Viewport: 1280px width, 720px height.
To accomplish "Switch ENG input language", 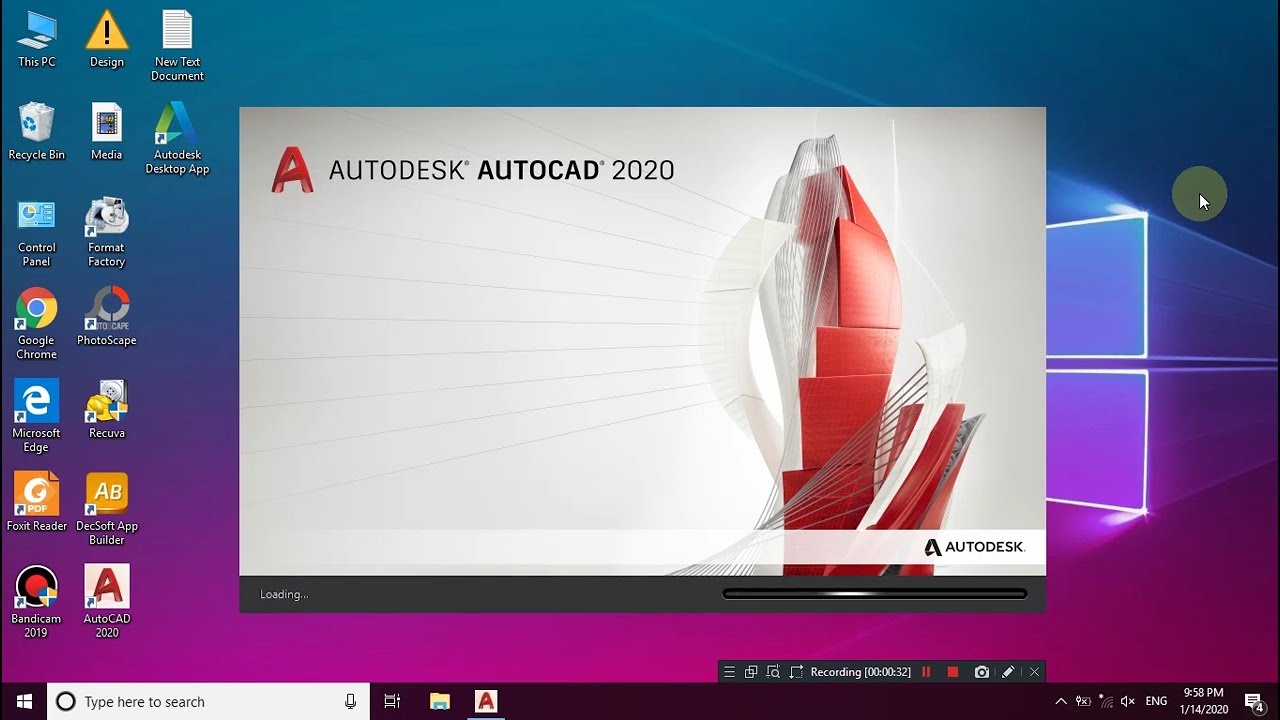I will (x=1157, y=701).
